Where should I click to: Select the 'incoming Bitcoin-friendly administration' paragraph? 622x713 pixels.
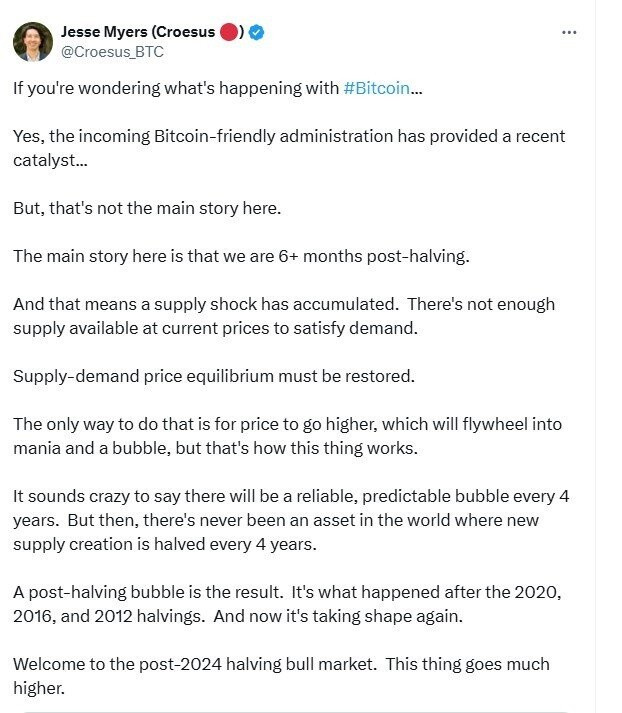coord(289,148)
